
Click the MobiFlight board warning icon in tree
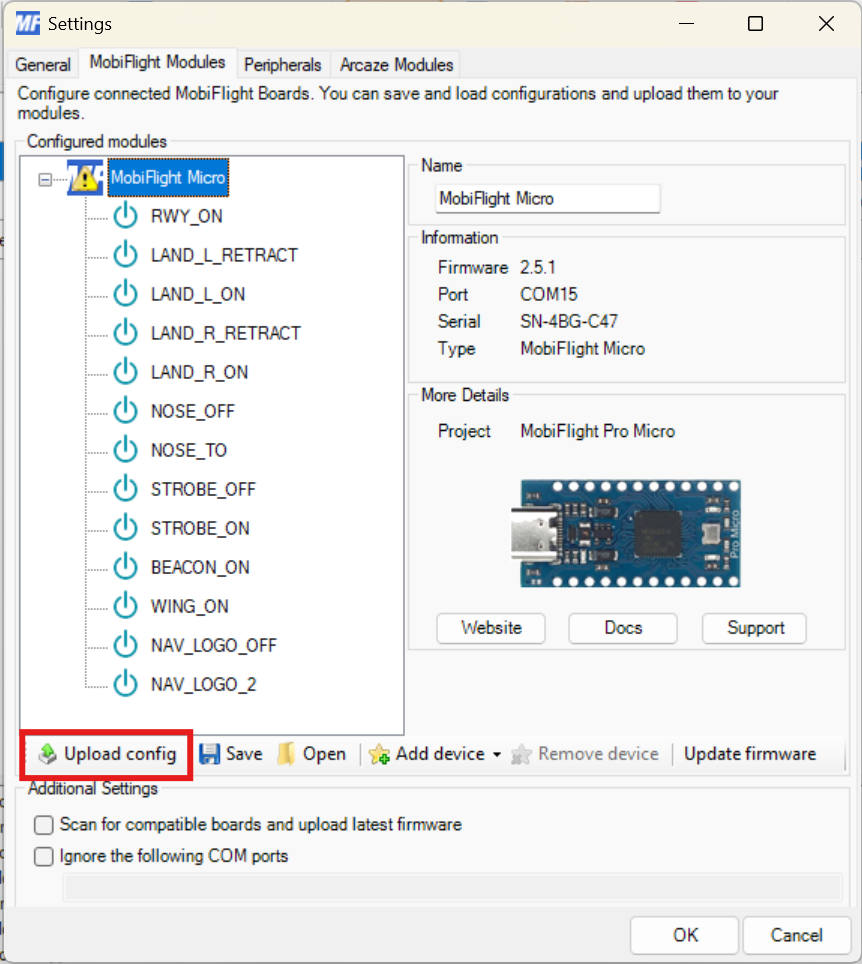tap(85, 178)
